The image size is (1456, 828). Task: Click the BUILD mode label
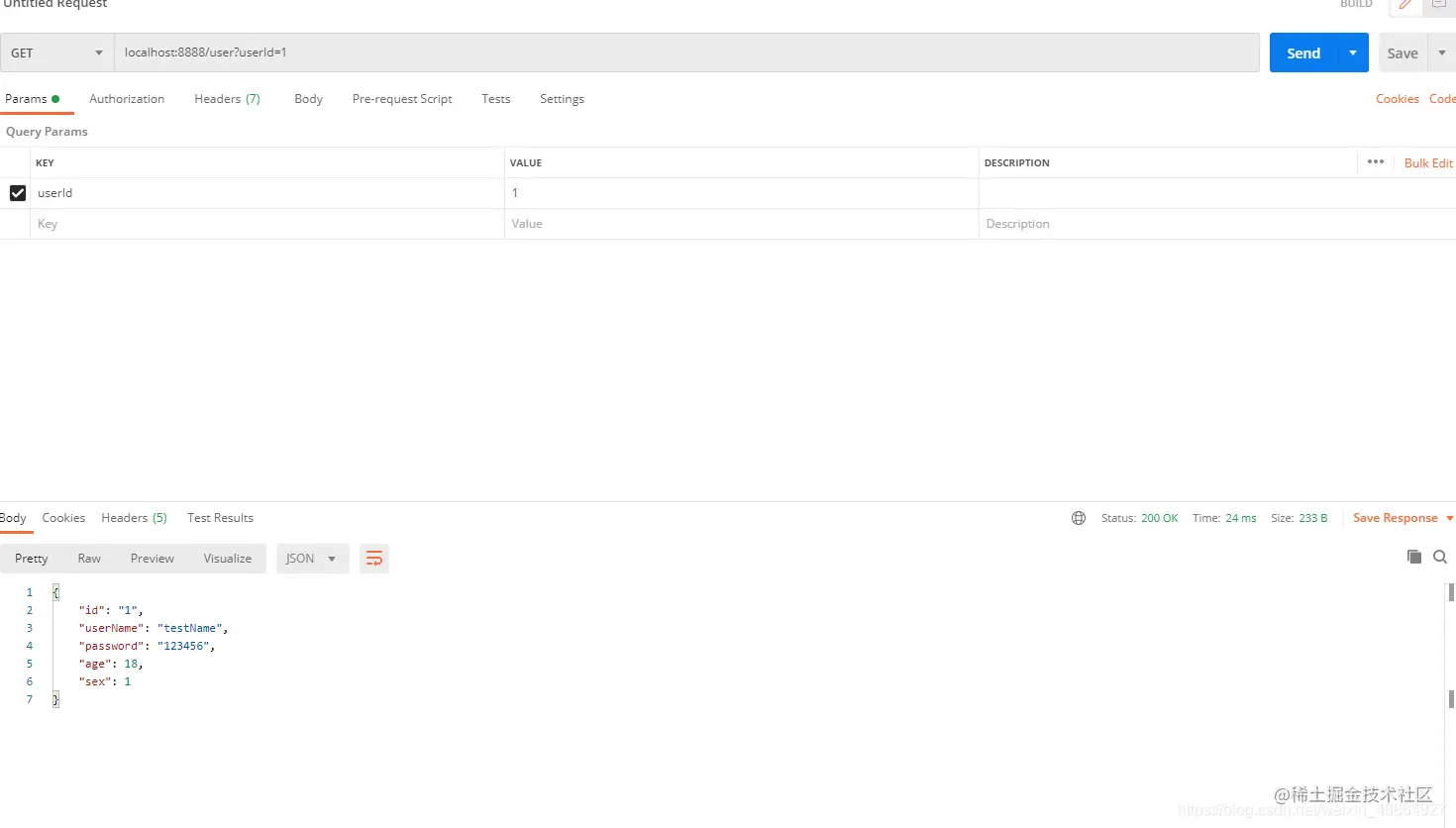pos(1357,4)
